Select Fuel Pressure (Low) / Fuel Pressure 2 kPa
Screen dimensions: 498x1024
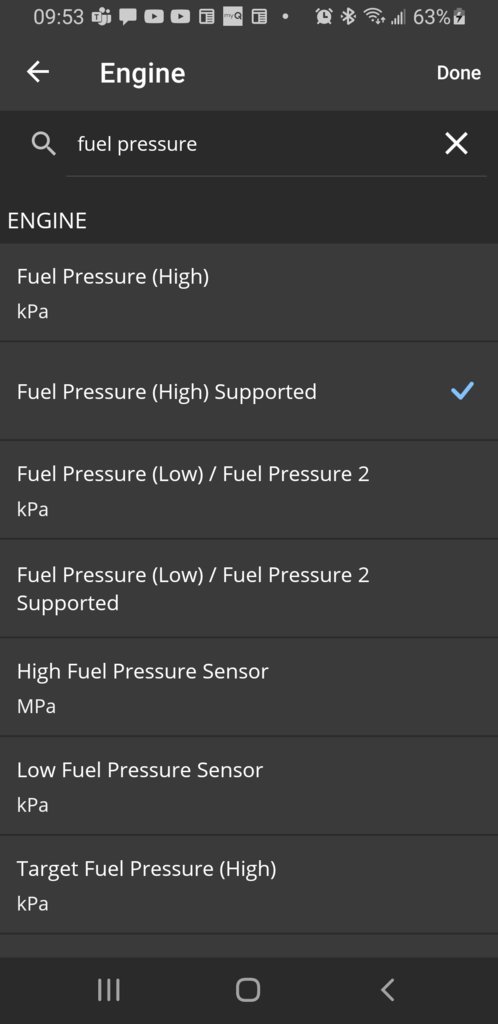pos(249,490)
